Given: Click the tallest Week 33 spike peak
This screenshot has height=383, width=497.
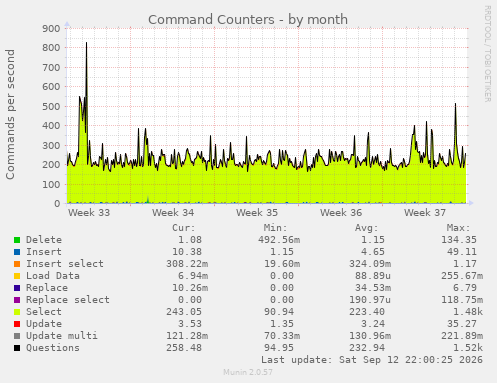Looking at the screenshot, I should 87,43.
